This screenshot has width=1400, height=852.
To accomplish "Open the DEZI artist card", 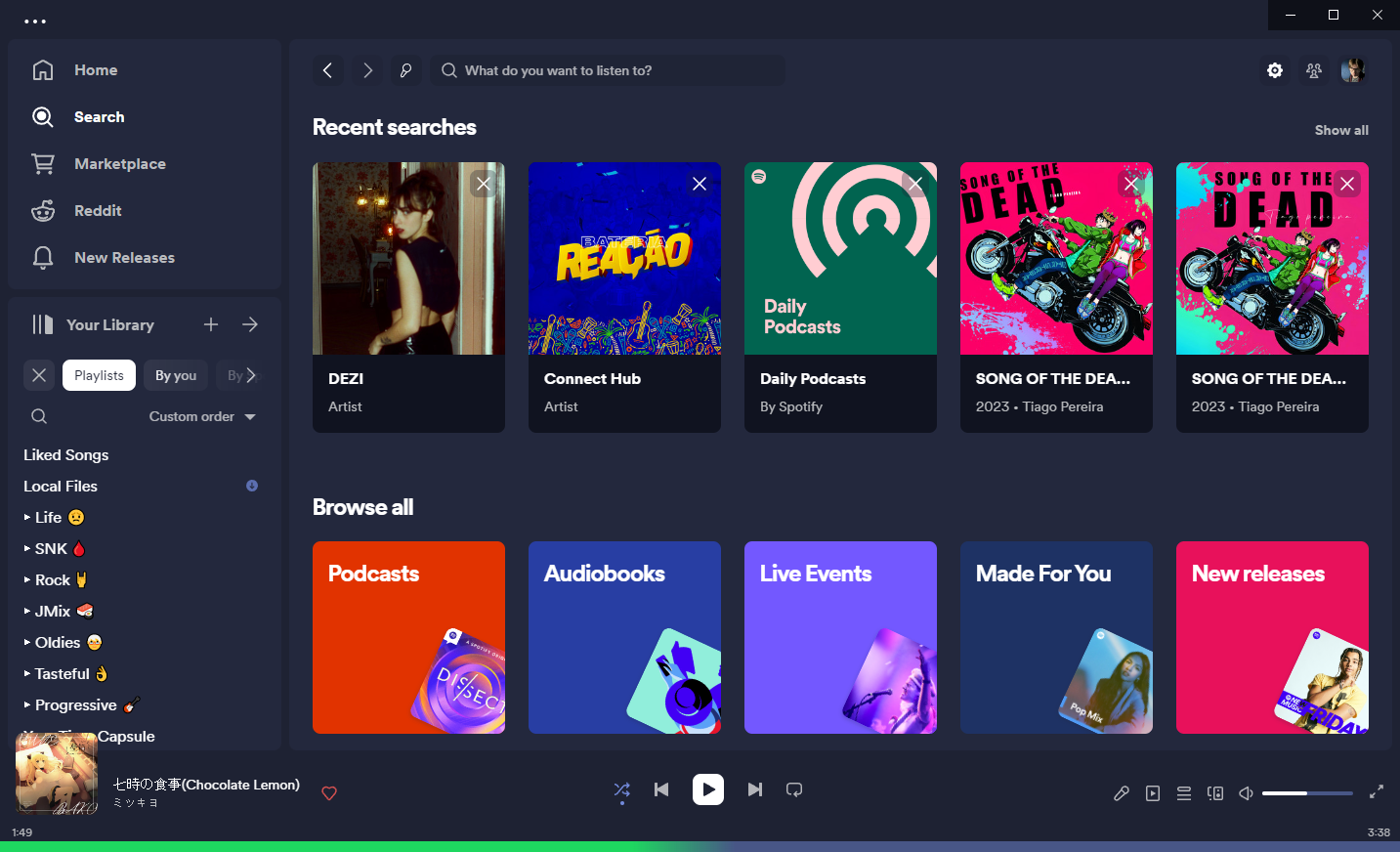I will coord(408,297).
